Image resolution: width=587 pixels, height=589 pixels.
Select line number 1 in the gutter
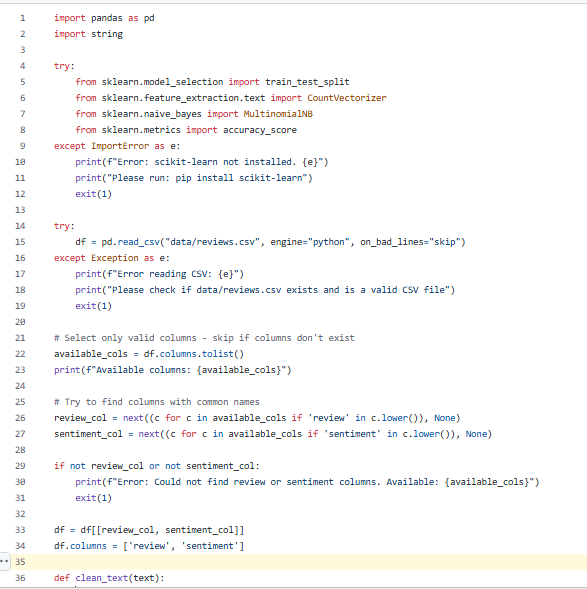(x=23, y=18)
